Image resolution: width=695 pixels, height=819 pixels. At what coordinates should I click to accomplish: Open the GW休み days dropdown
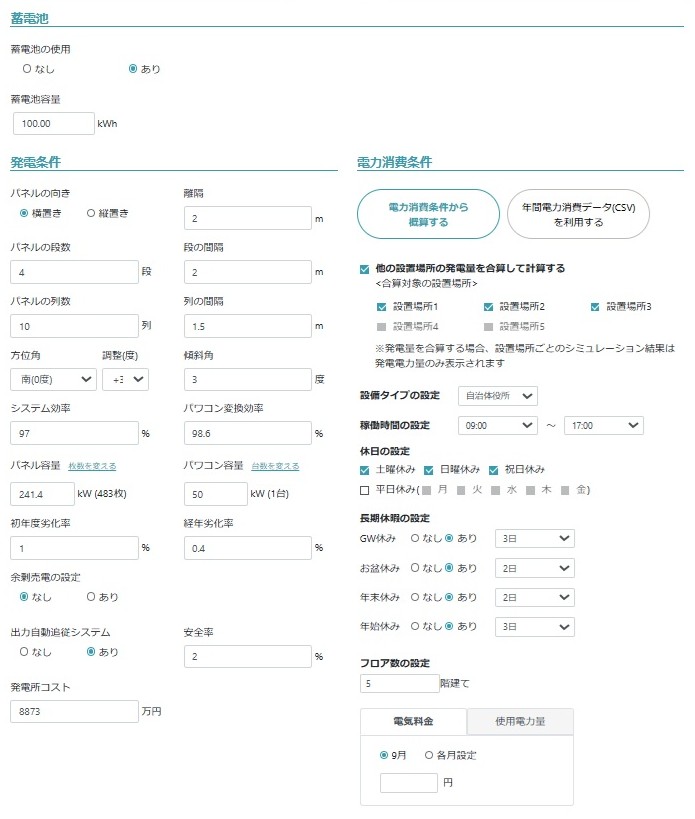click(535, 539)
